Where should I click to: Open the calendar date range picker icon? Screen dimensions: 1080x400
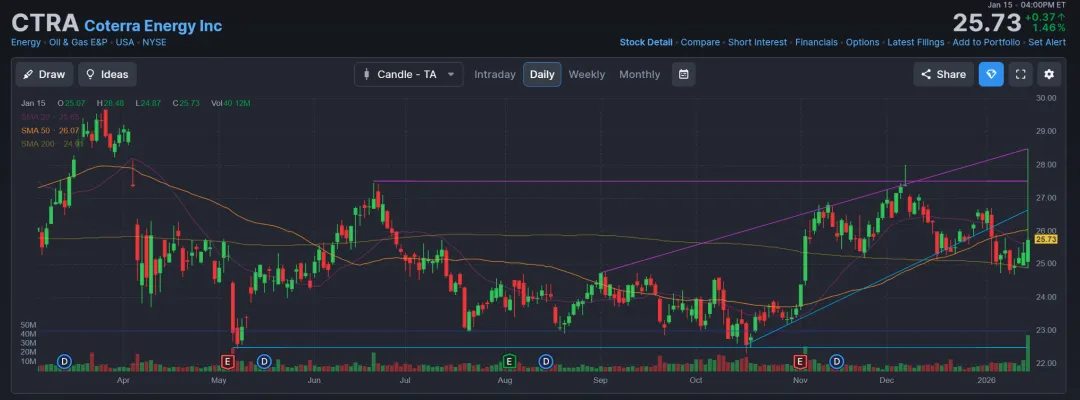click(x=683, y=74)
